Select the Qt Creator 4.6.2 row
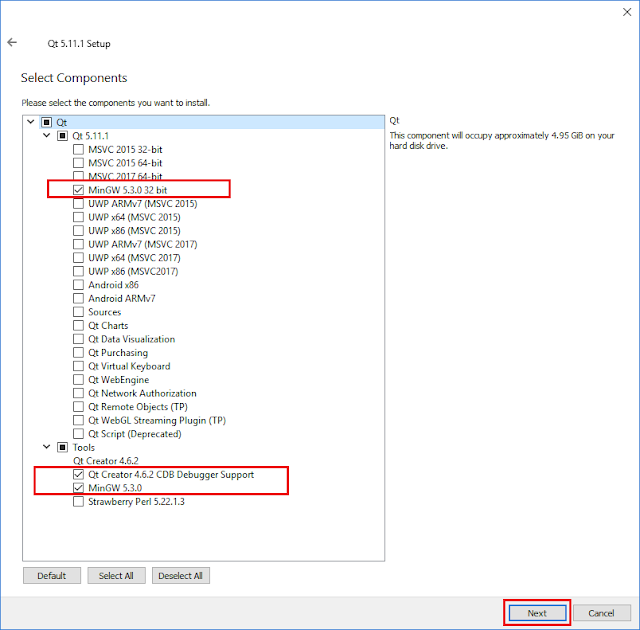This screenshot has height=630, width=640. point(106,461)
